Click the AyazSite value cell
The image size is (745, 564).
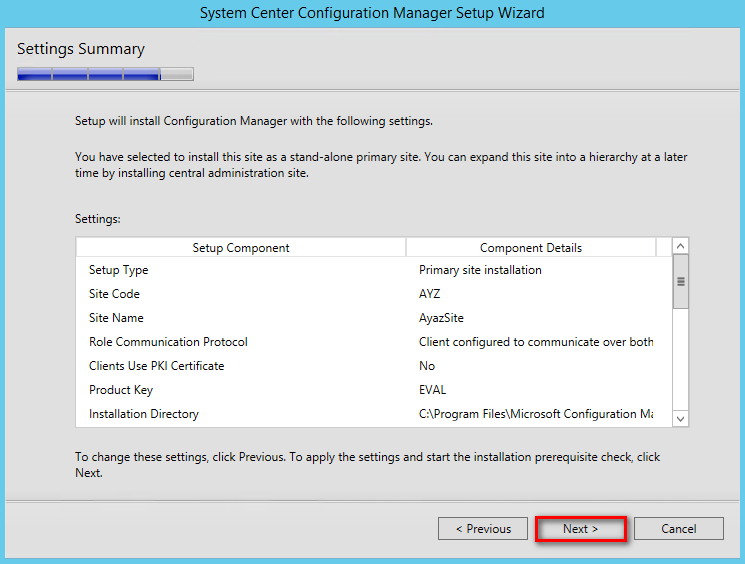[x=441, y=318]
